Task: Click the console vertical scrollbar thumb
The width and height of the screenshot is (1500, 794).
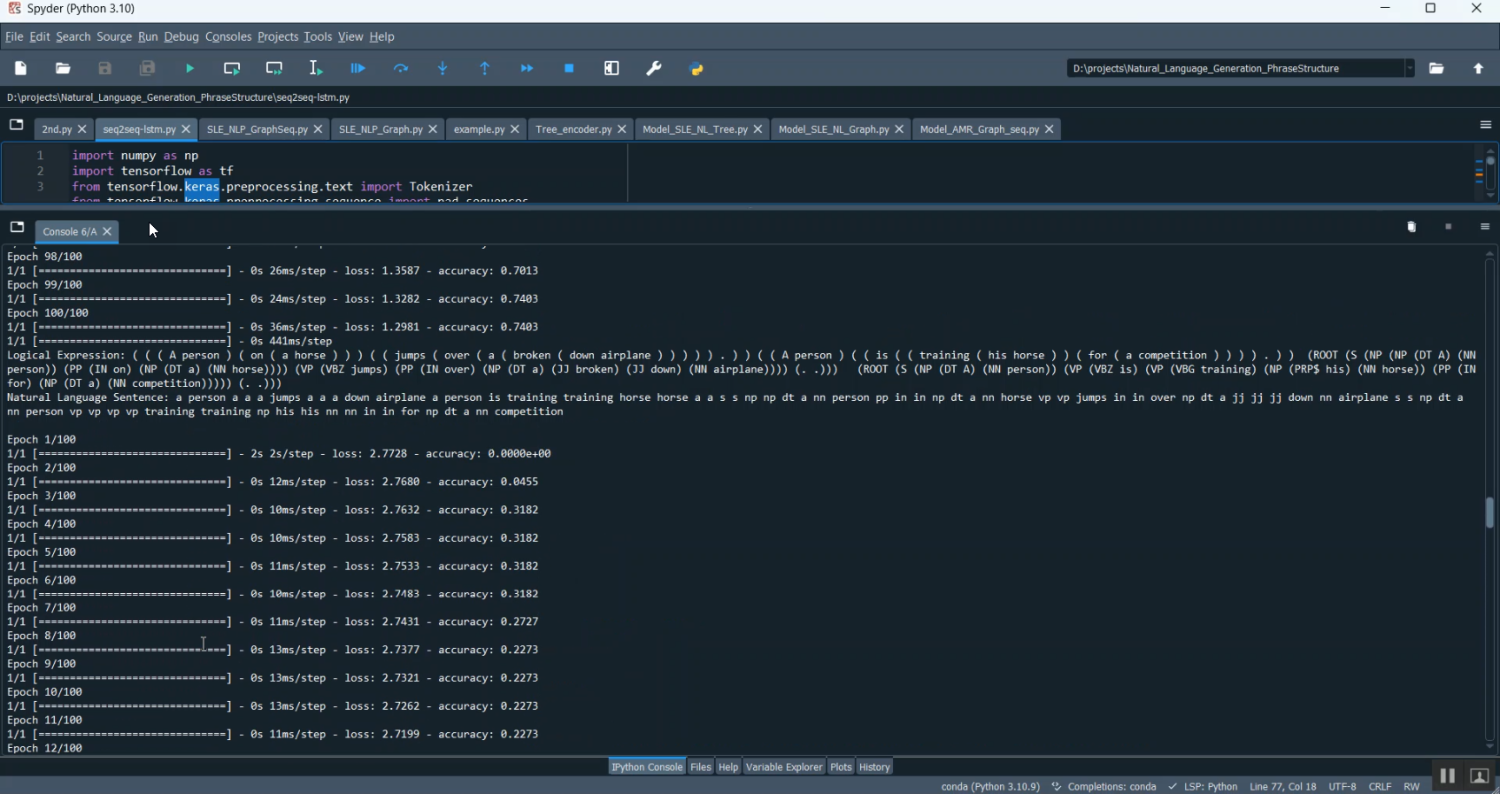Action: (x=1490, y=512)
